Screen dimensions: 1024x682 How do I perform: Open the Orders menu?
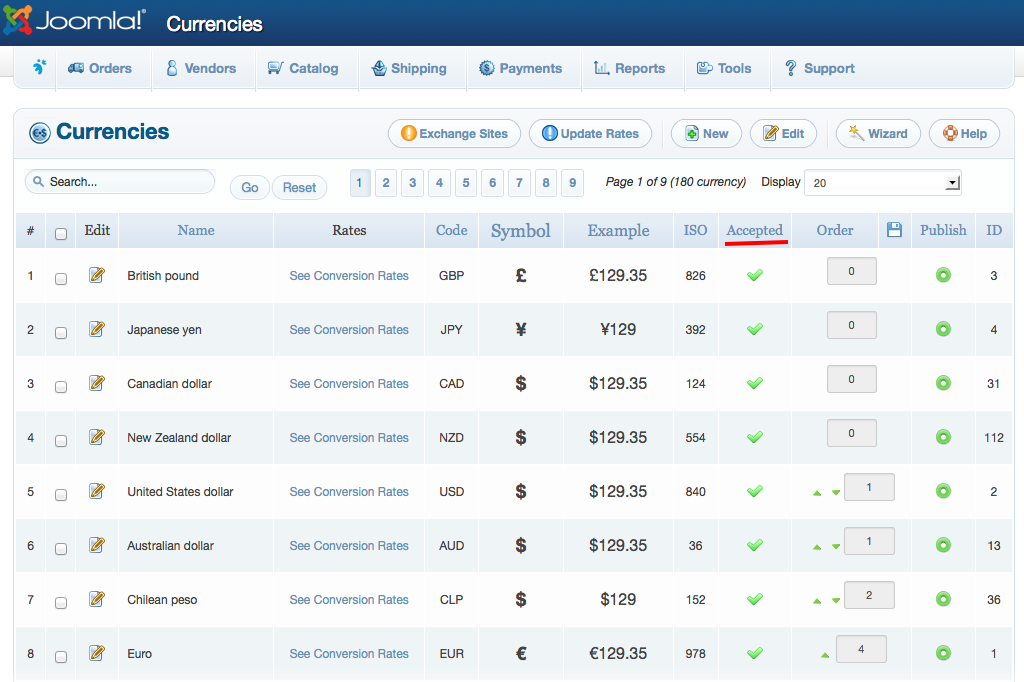[100, 68]
